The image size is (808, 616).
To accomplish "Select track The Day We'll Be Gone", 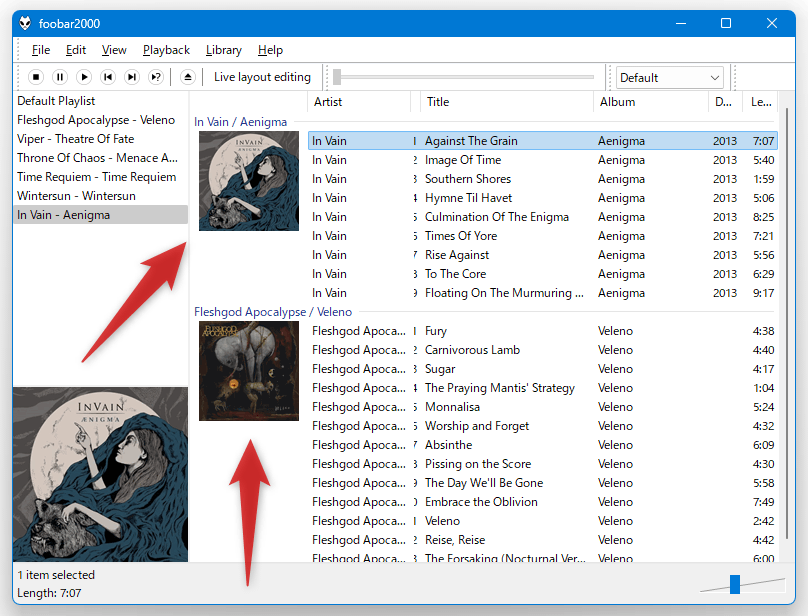I will click(x=543, y=483).
